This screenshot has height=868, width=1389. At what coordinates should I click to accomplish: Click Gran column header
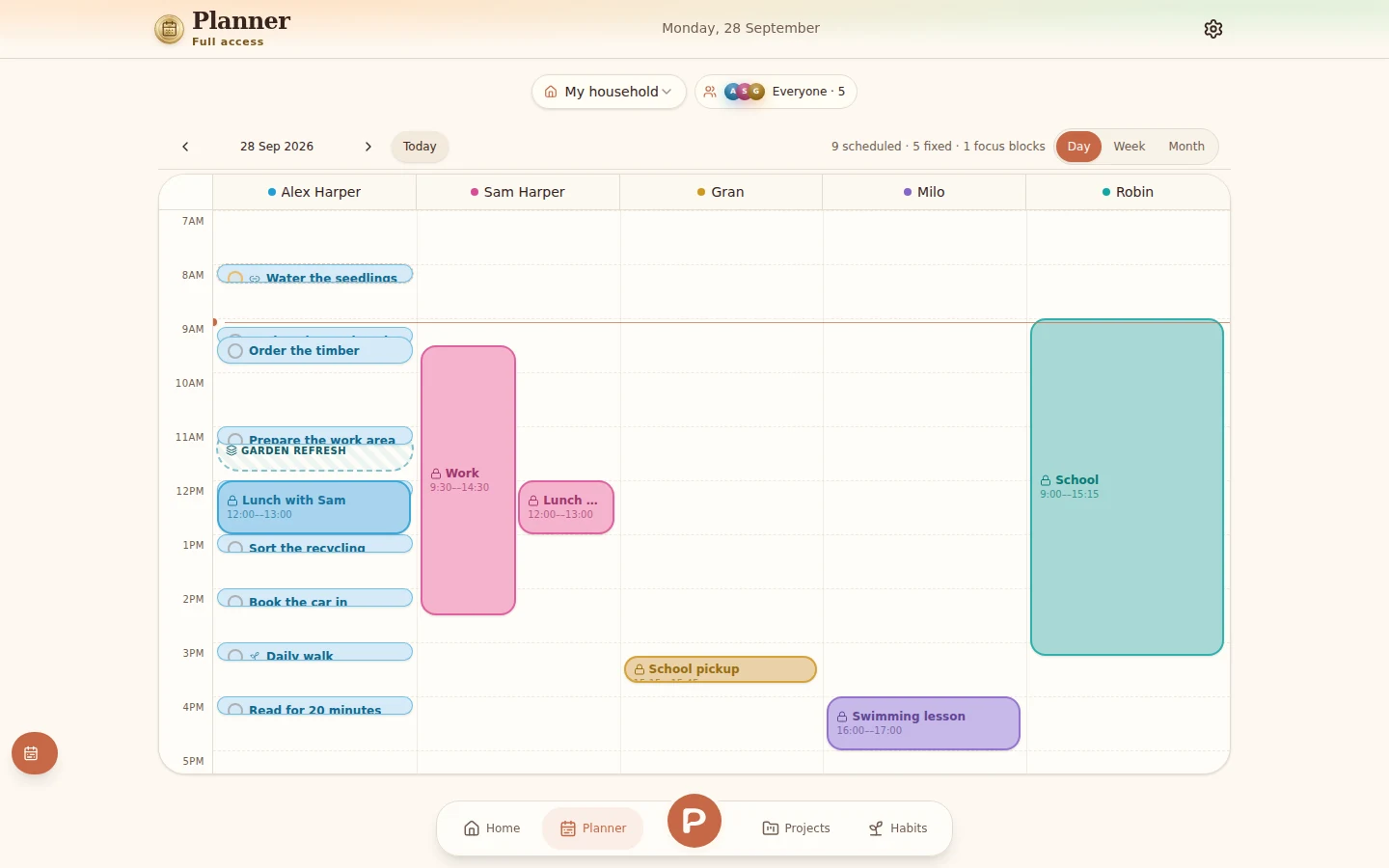(x=721, y=192)
